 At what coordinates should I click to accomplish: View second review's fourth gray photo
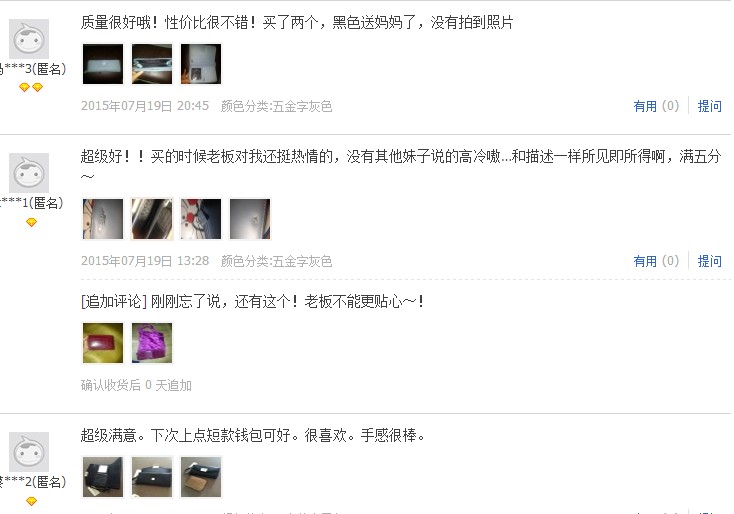tap(250, 219)
